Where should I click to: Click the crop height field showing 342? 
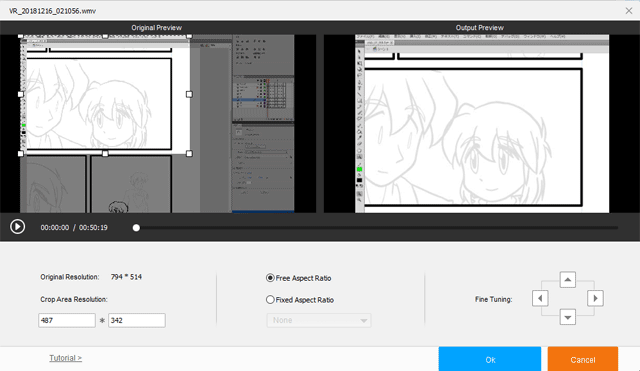click(137, 320)
